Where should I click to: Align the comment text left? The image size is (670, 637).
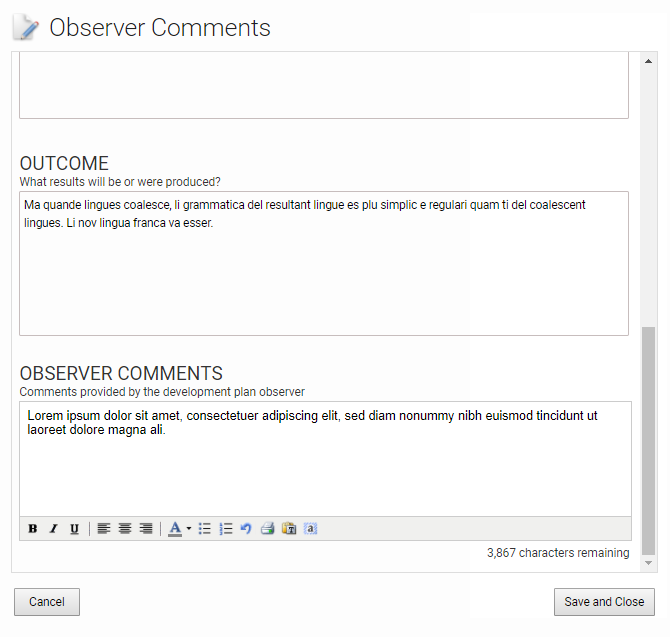pyautogui.click(x=104, y=528)
